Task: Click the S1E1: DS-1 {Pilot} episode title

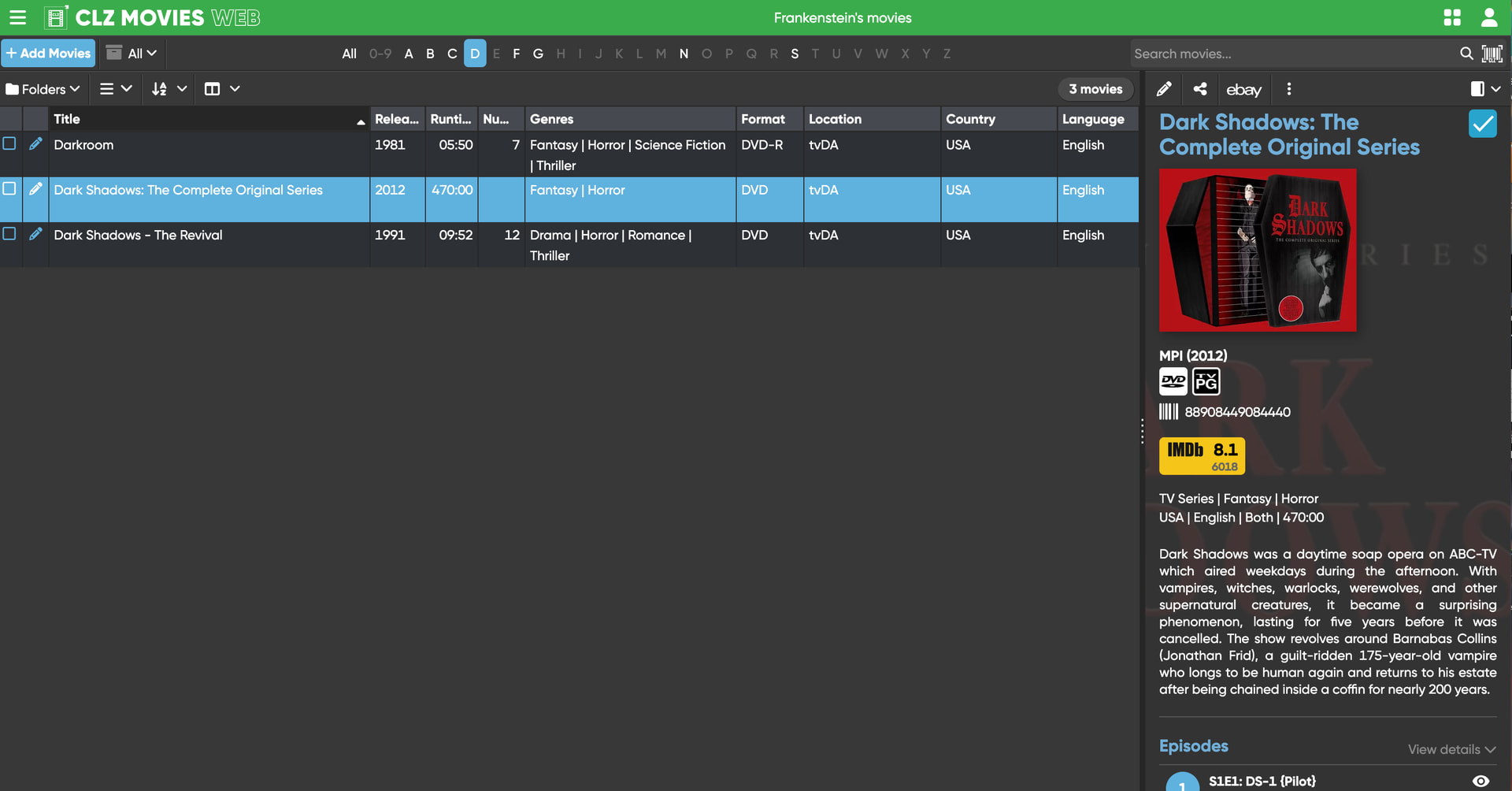Action: point(1262,781)
